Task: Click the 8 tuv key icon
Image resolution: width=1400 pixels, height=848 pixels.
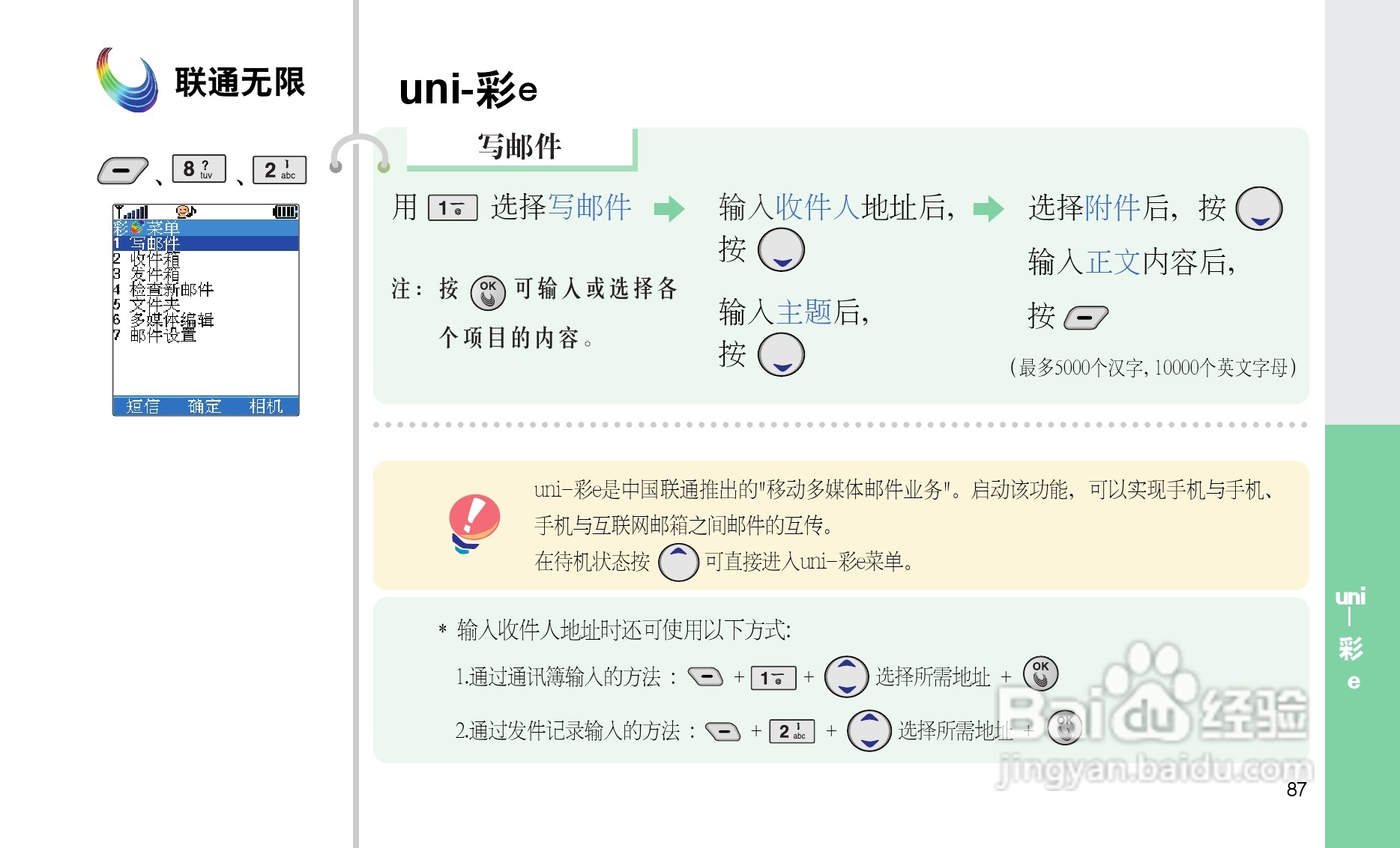Action: click(x=199, y=169)
